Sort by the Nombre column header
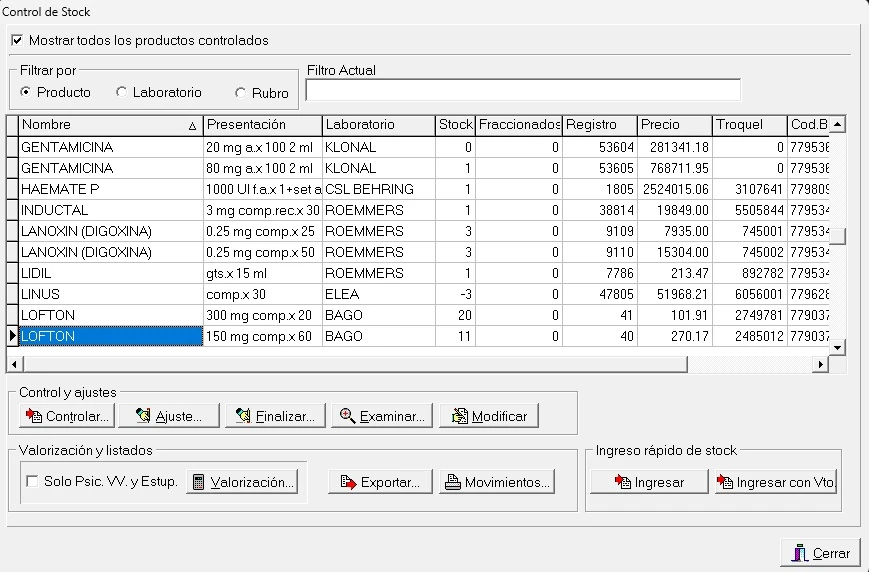Viewport: 869px width, 572px height. pos(108,125)
